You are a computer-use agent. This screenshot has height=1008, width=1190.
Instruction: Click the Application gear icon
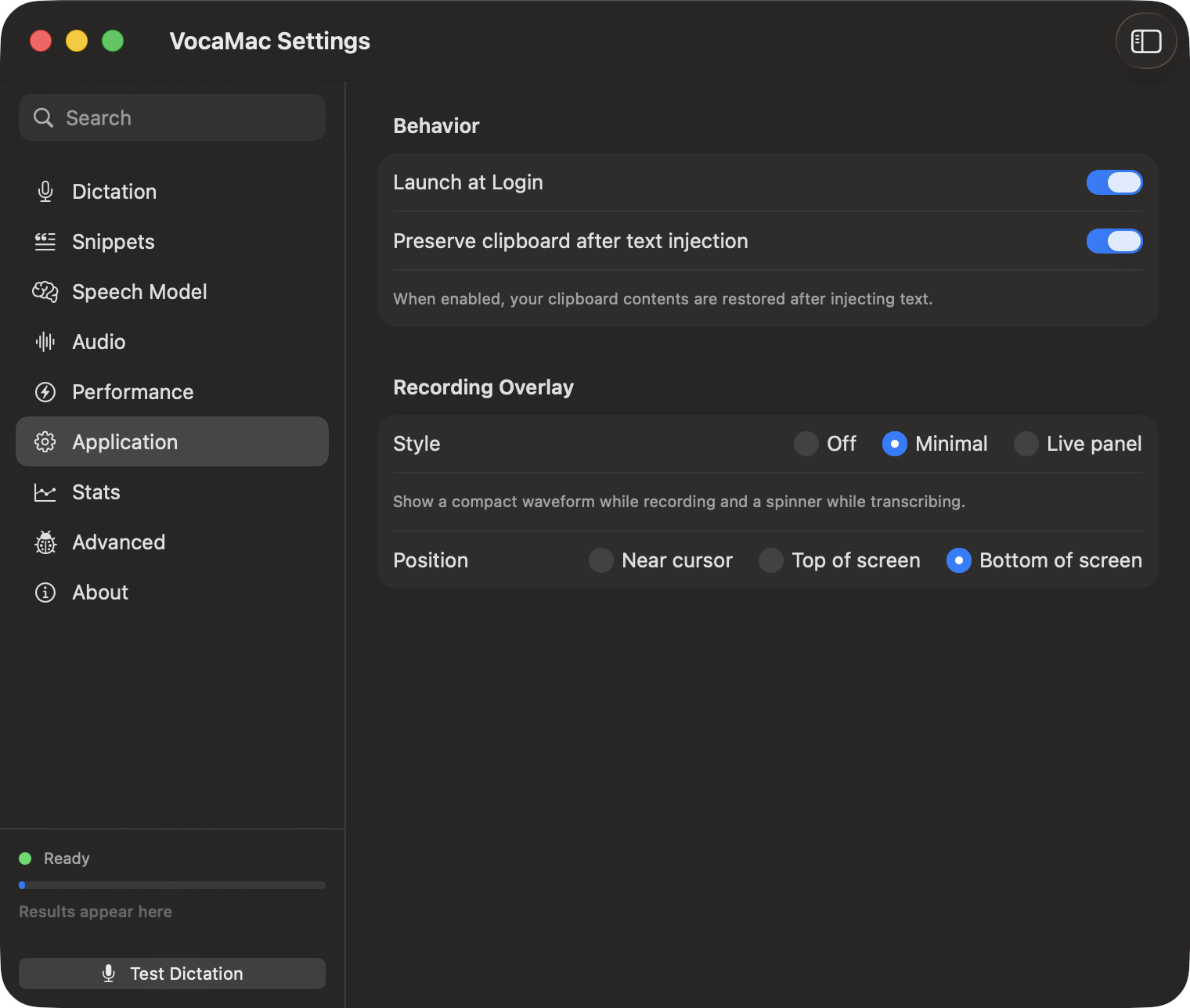[x=45, y=442]
